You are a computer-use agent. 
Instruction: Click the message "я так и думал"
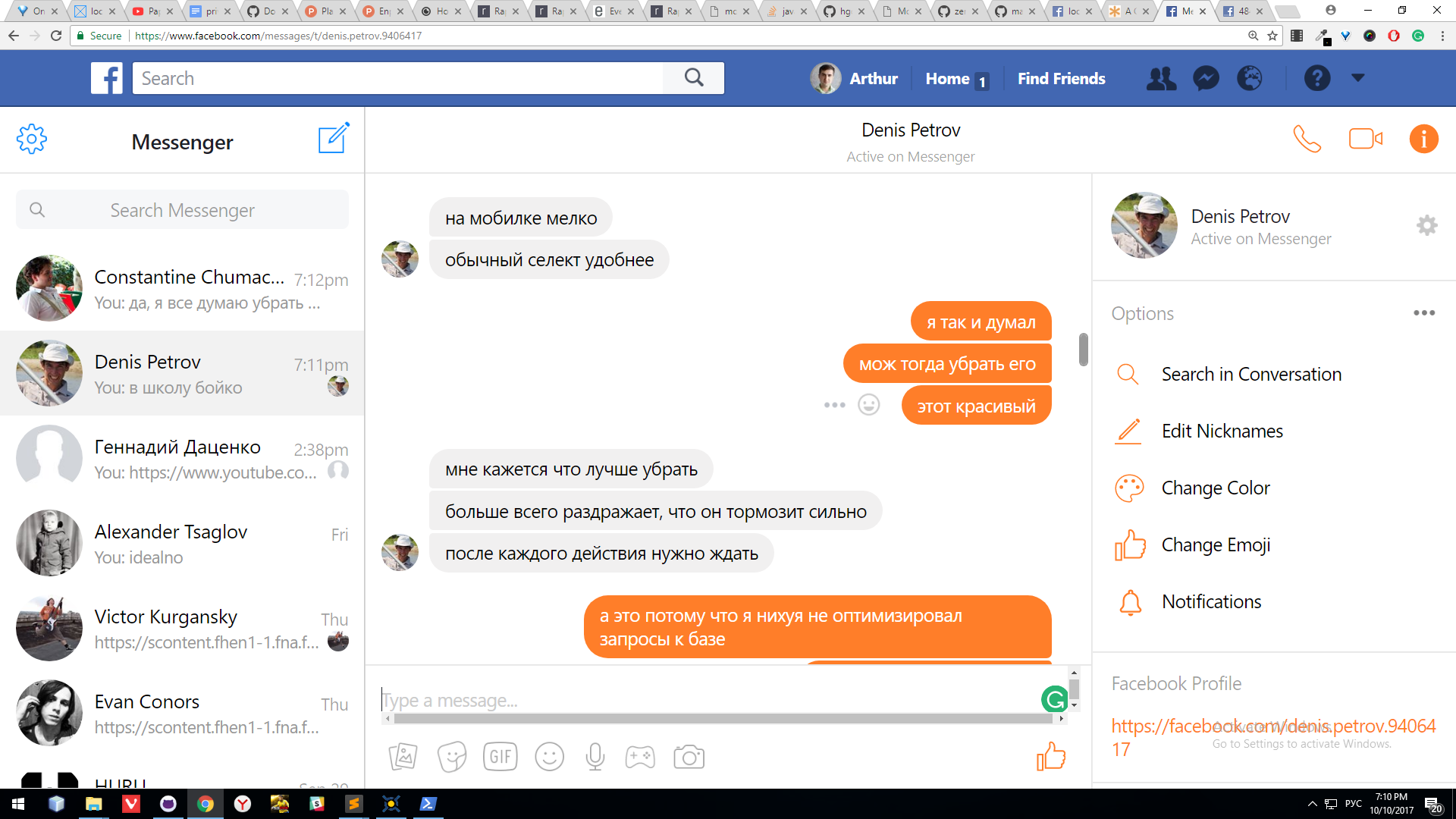click(981, 322)
